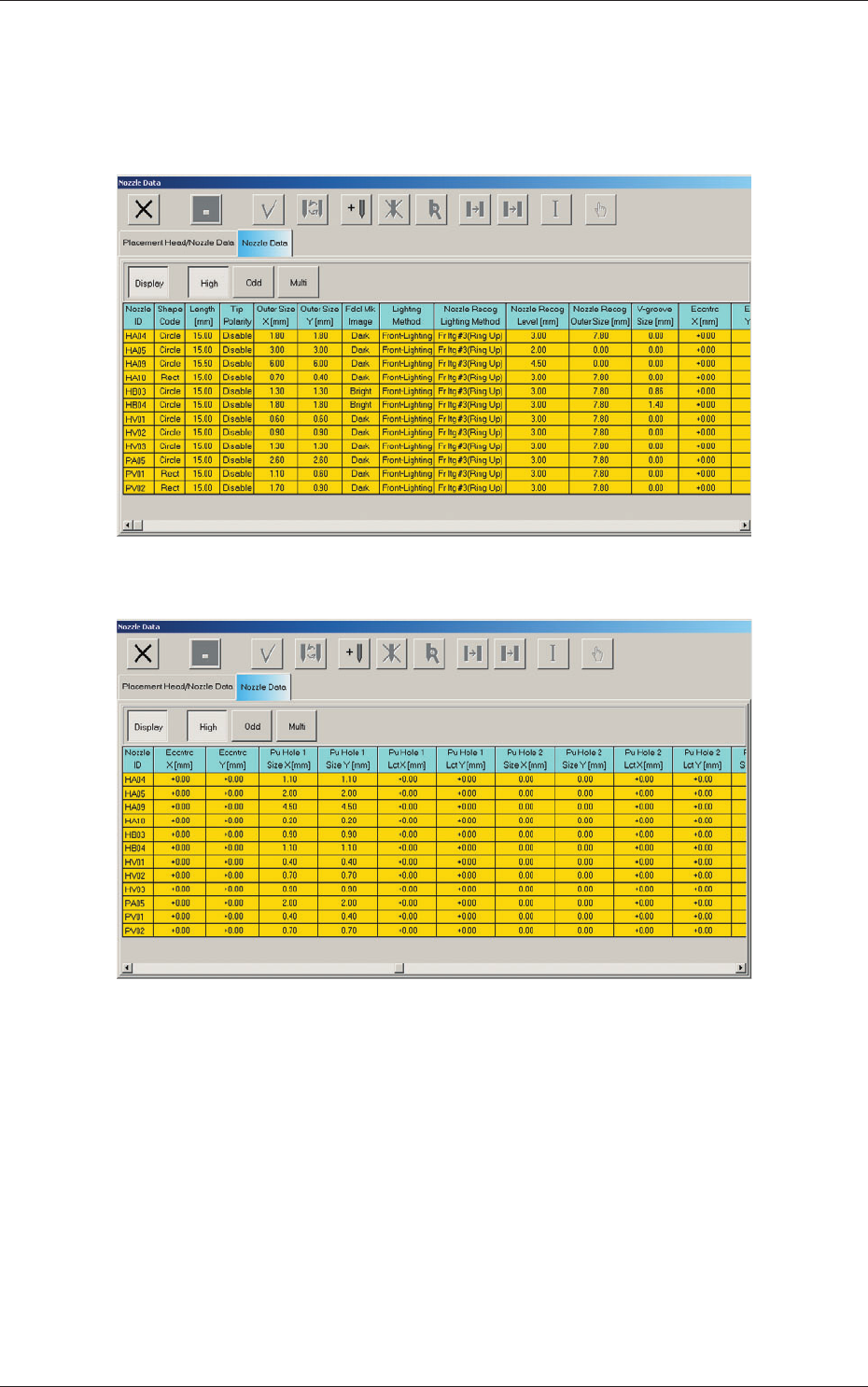Click the Rect shape code cell of row HA10
The image size is (868, 1387).
click(170, 378)
